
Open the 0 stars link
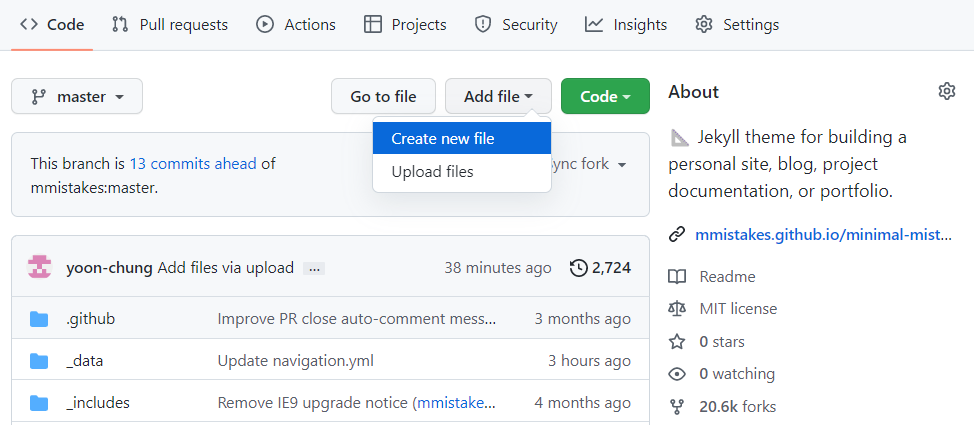pyautogui.click(x=722, y=342)
